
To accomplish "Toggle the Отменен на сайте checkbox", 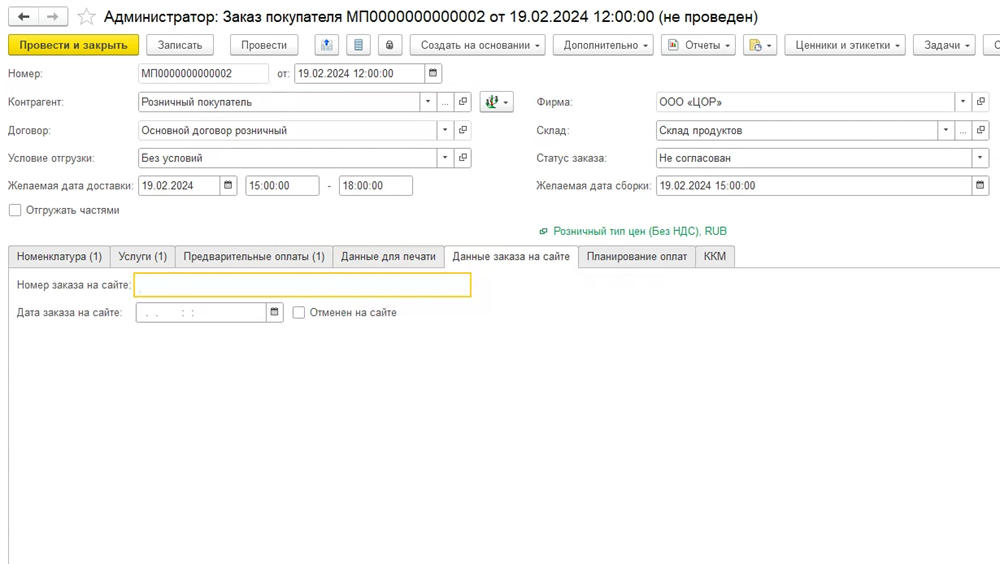I will click(299, 313).
